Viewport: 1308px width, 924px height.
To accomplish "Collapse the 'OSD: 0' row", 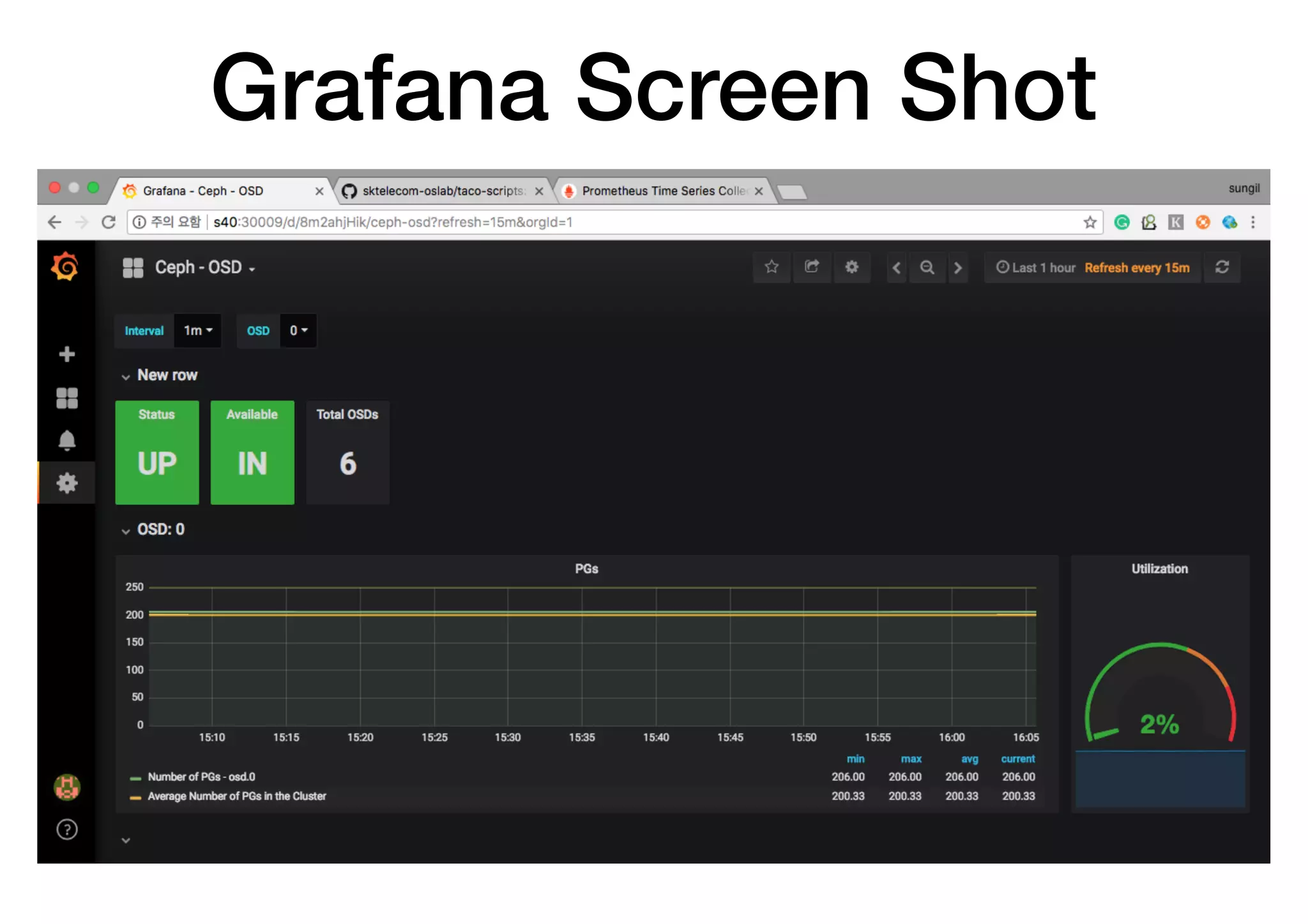I will [x=160, y=530].
